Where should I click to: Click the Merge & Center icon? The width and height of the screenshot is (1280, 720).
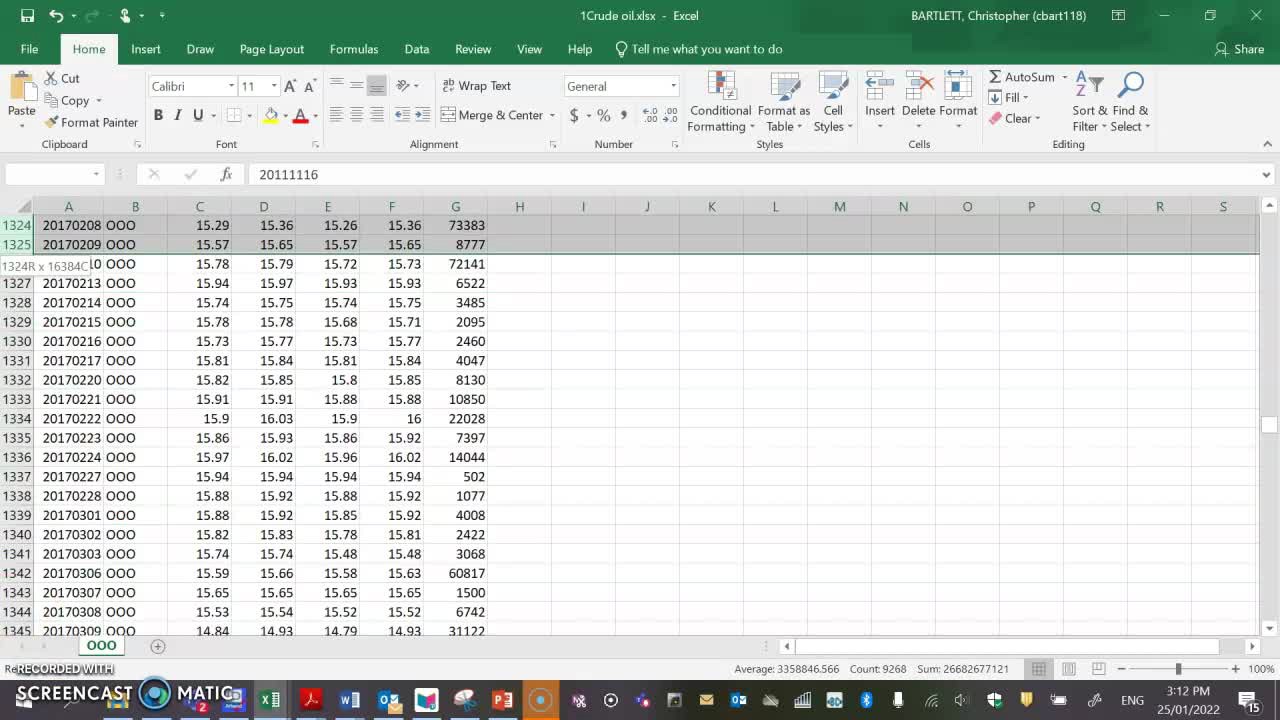(448, 115)
